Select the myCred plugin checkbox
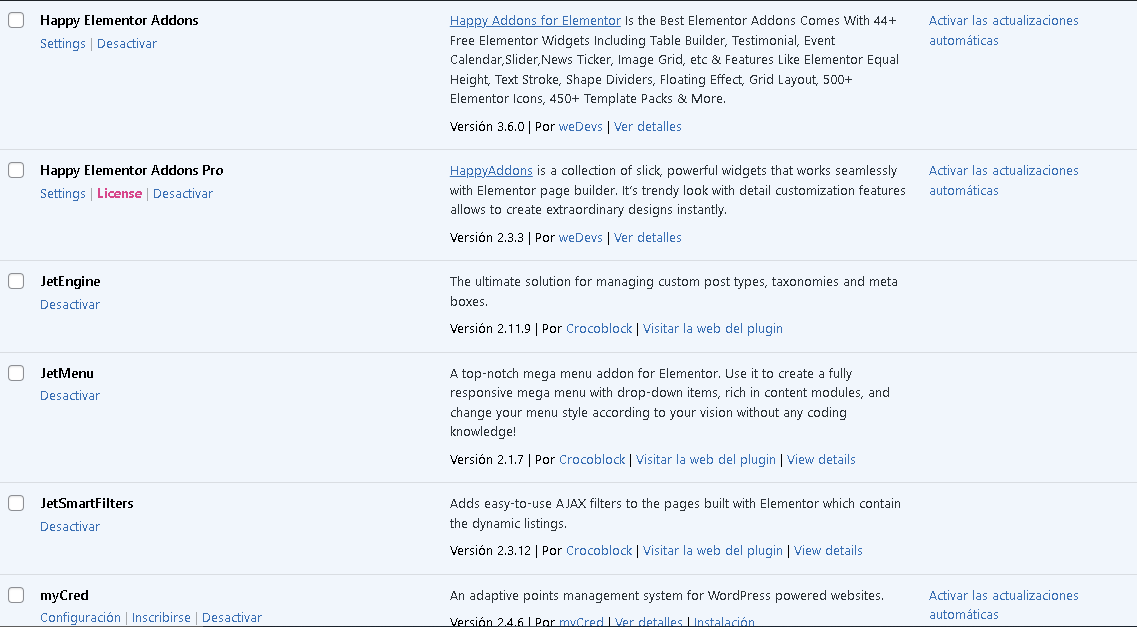This screenshot has width=1137, height=627. [x=16, y=595]
